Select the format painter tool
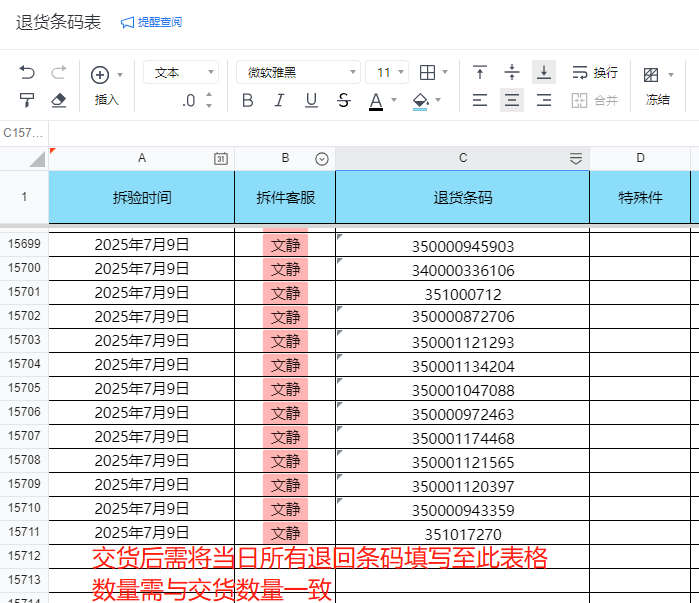This screenshot has height=603, width=699. [x=27, y=100]
